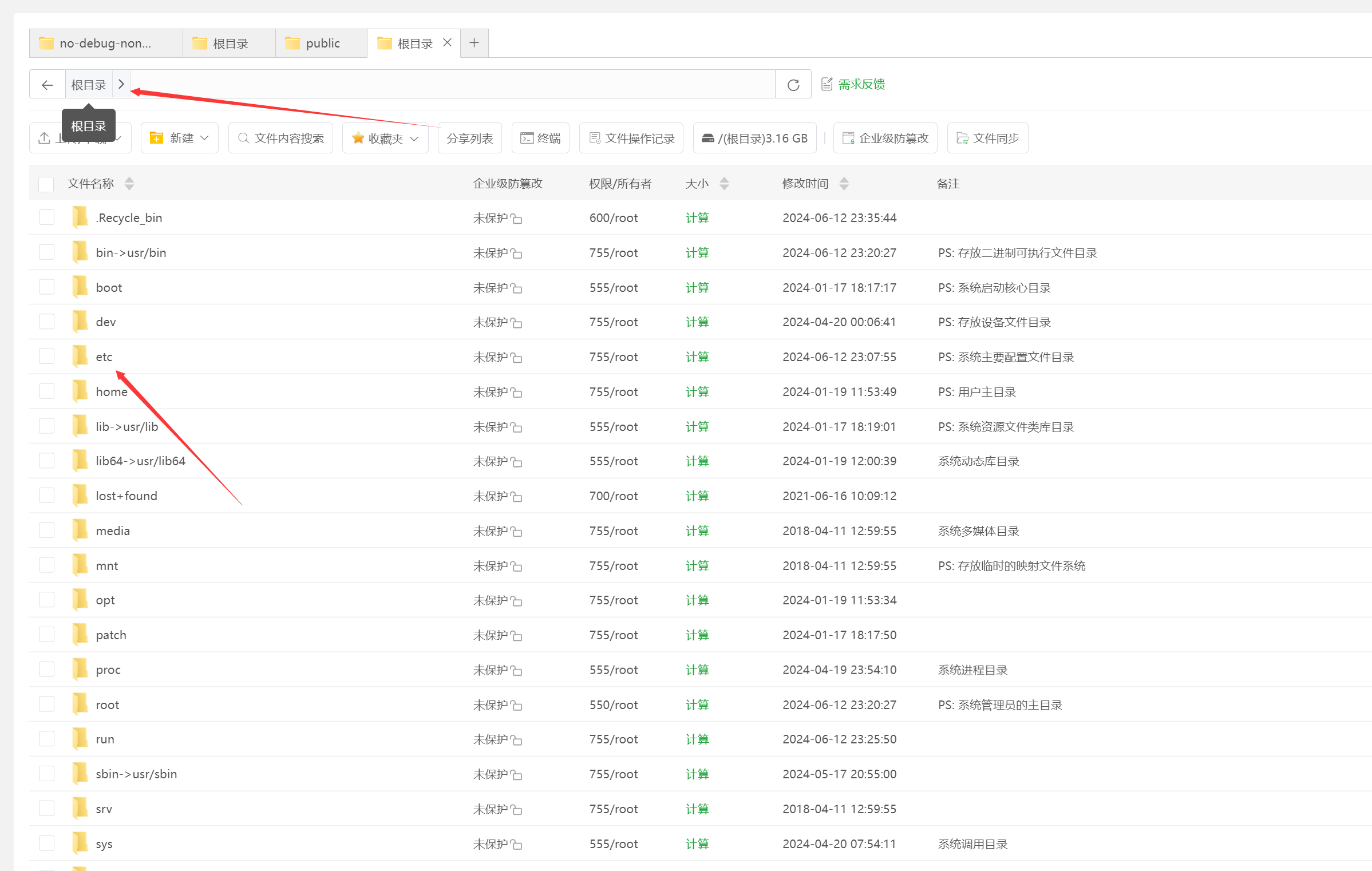Switch to the first 根目录 tab
This screenshot has height=871, width=1372.
pyautogui.click(x=229, y=43)
